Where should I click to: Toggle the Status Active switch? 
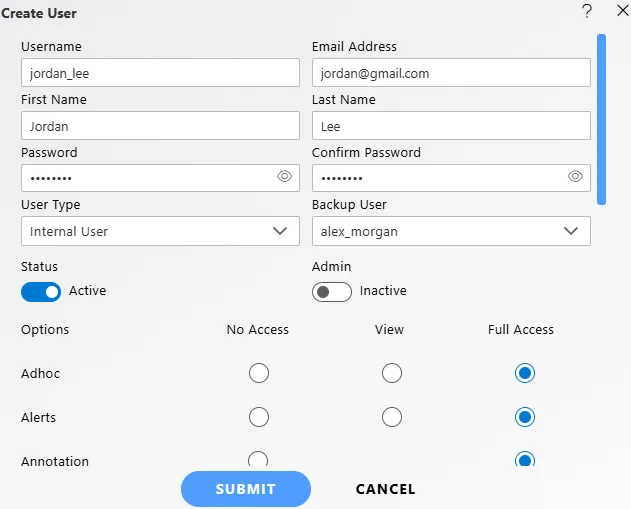click(x=41, y=291)
